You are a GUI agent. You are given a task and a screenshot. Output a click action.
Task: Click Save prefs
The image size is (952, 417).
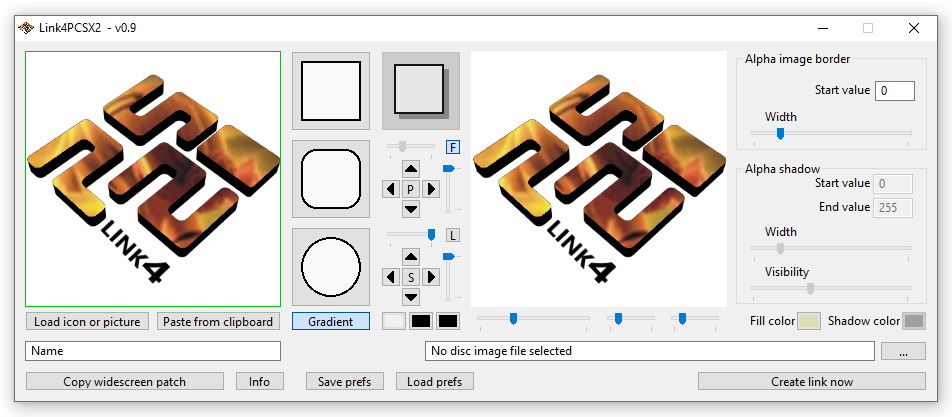click(x=345, y=382)
